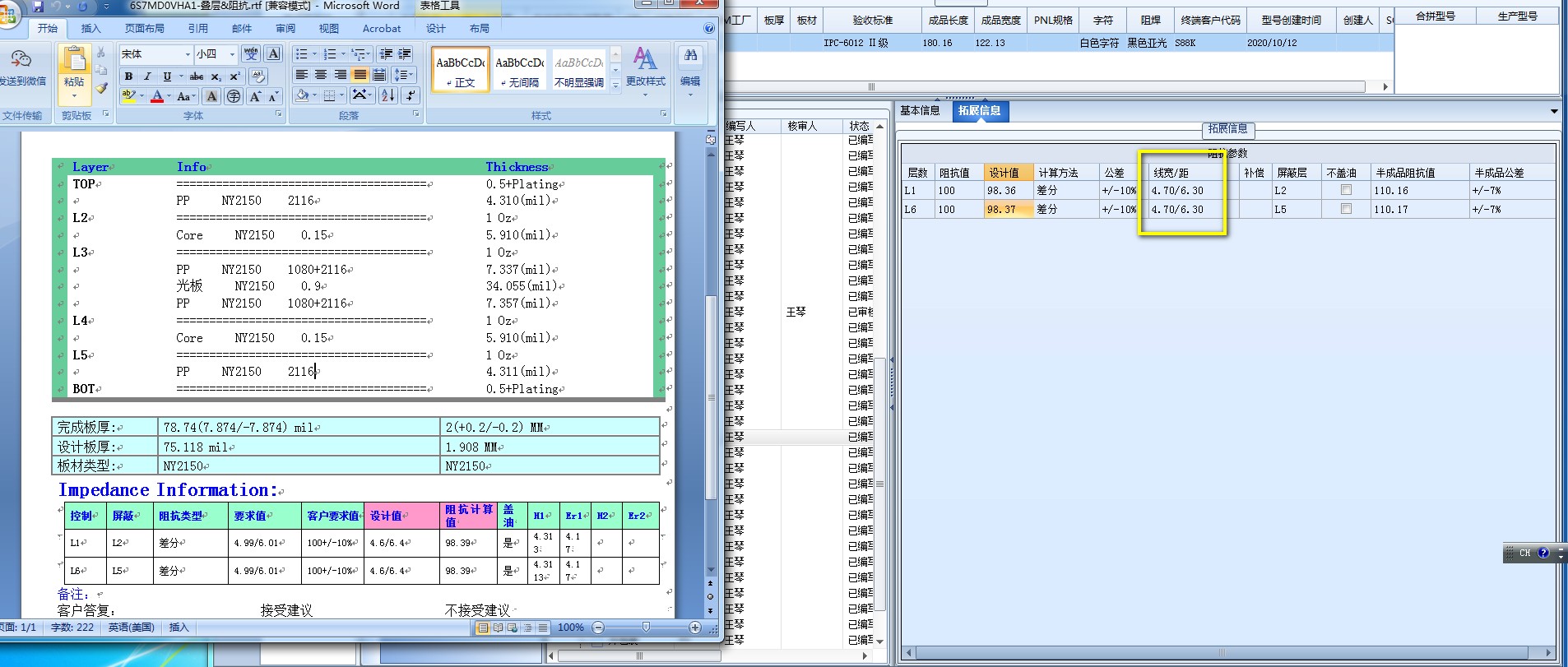Viewport: 1568px width, 667px height.
Task: Click Word vertical scrollbar thumb
Action: click(710, 397)
